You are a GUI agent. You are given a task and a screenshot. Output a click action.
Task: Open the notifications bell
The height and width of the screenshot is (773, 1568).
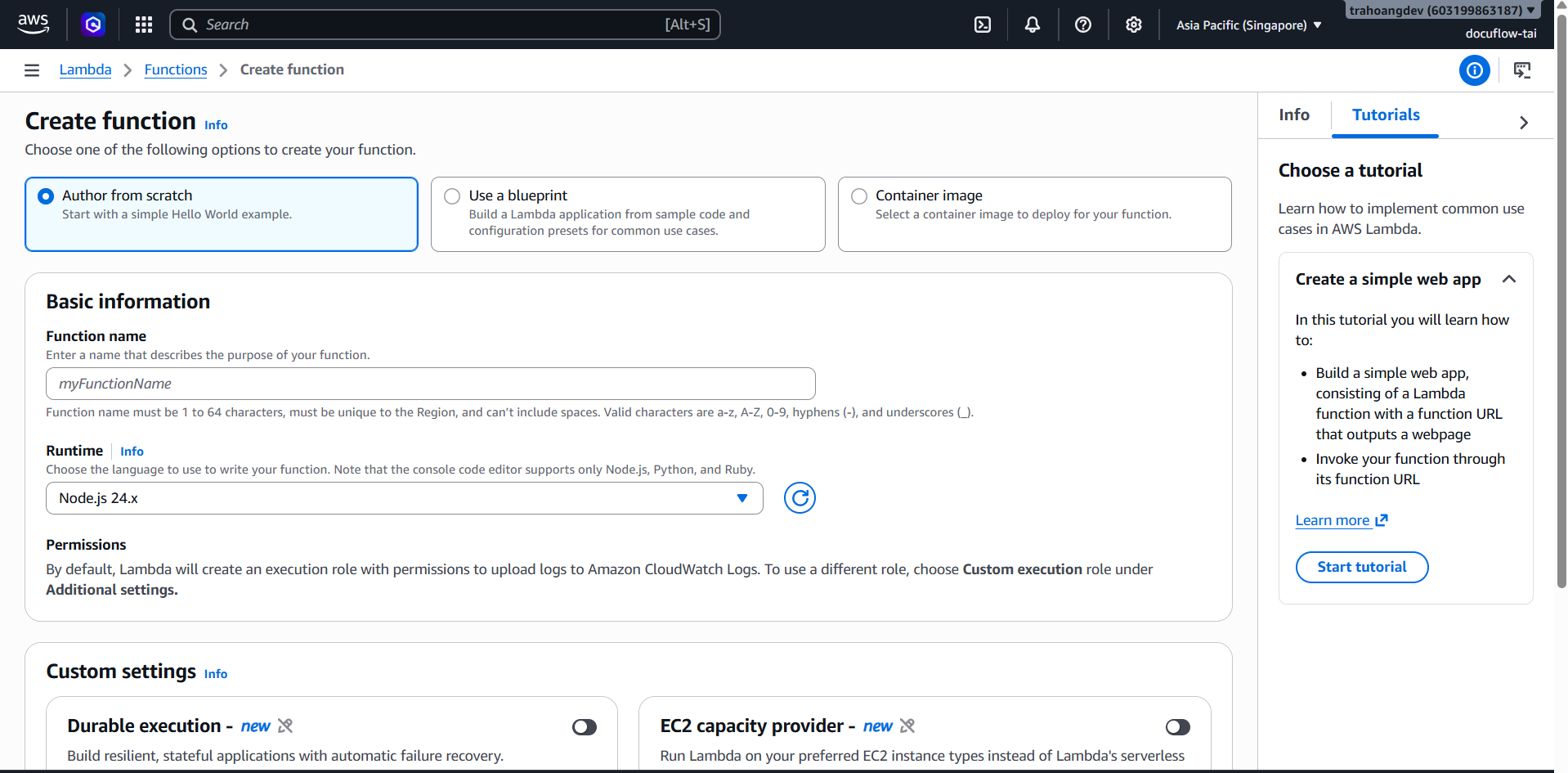(1033, 25)
